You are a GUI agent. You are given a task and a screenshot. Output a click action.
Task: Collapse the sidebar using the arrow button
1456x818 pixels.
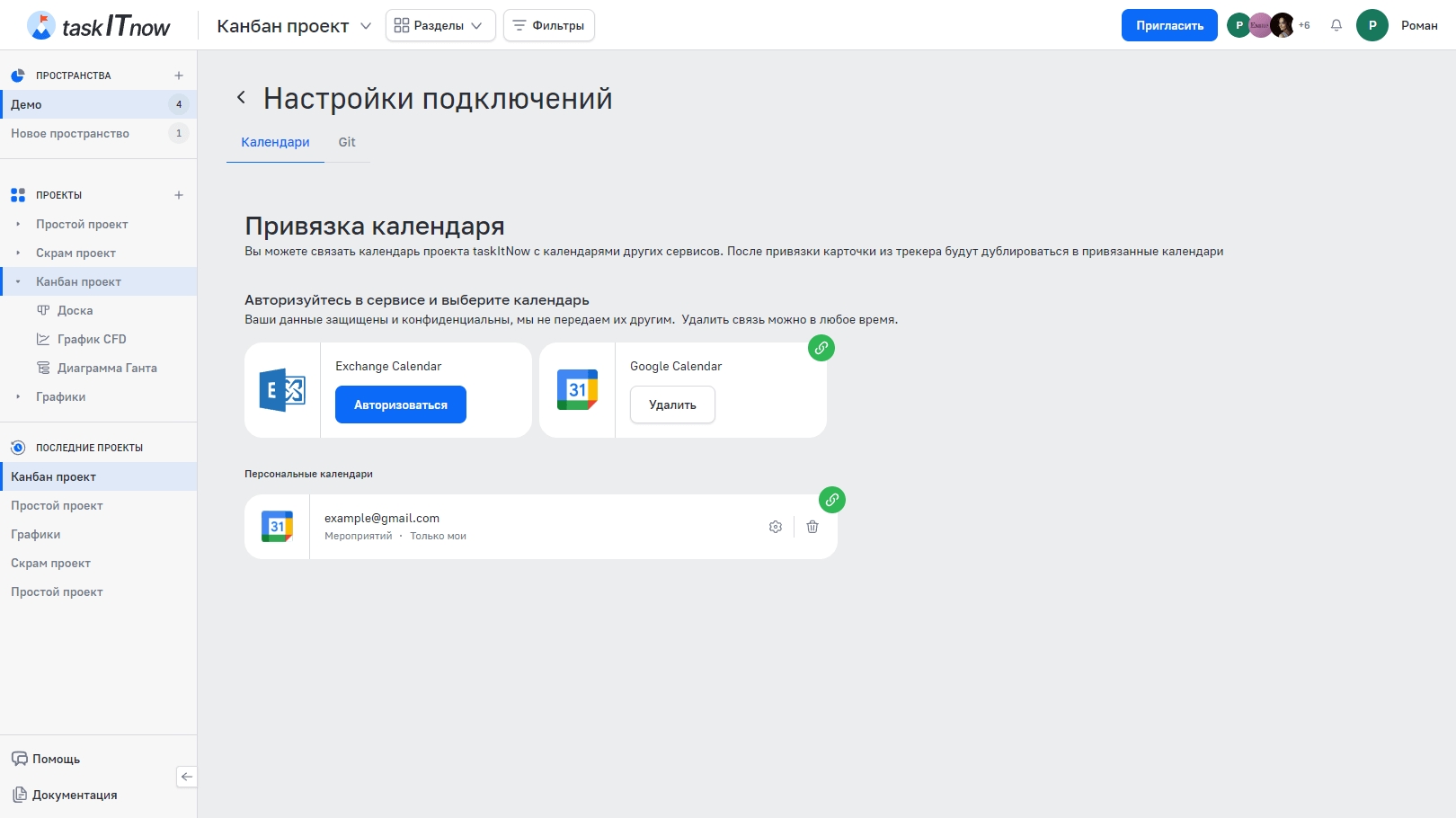[x=186, y=777]
